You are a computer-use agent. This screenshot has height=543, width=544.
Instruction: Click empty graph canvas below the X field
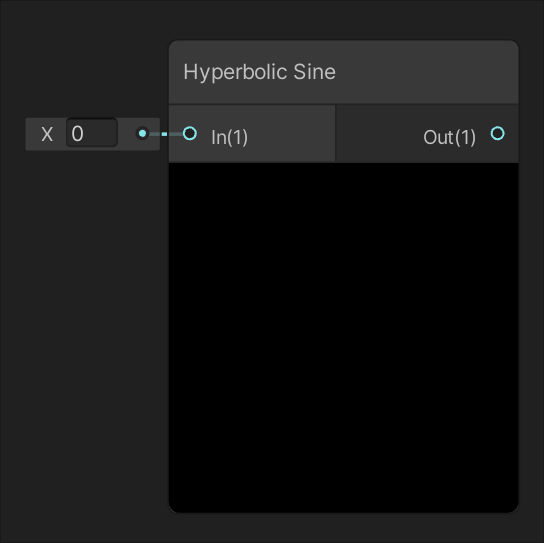[83, 312]
